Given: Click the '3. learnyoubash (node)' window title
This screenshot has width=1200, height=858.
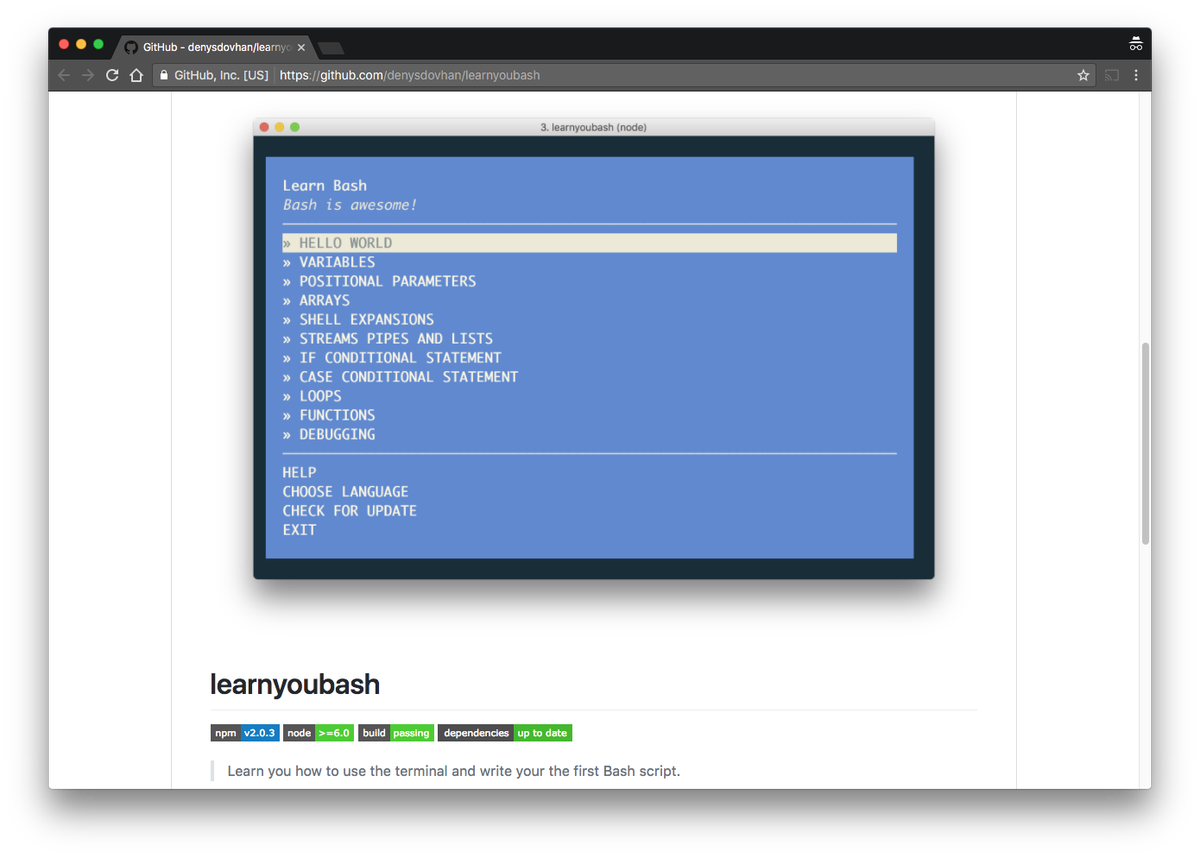Looking at the screenshot, I should point(593,127).
